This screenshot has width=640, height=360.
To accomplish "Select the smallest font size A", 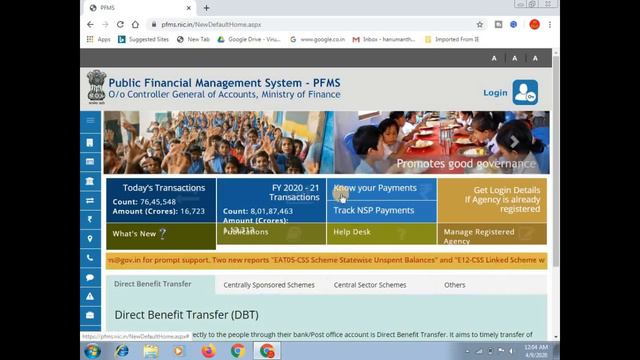I will tap(494, 58).
